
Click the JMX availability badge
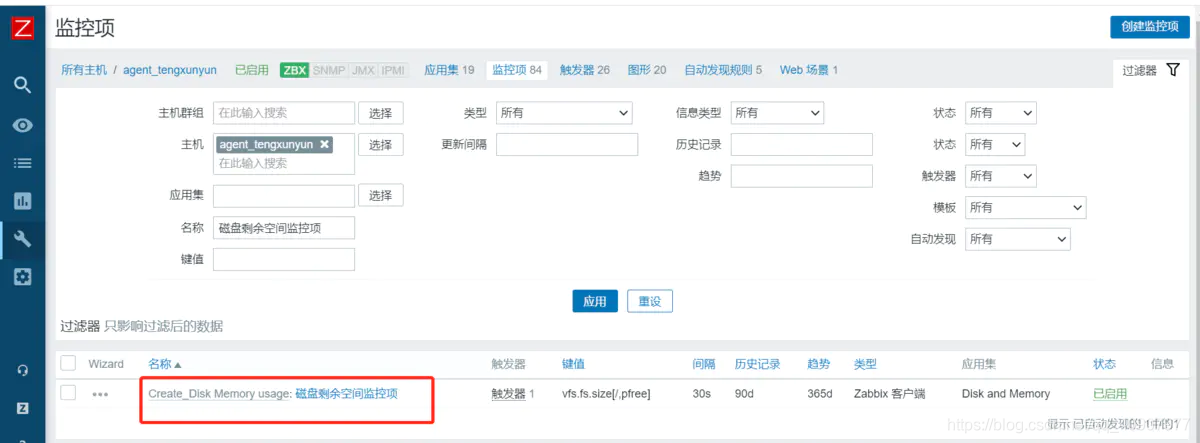pos(361,70)
